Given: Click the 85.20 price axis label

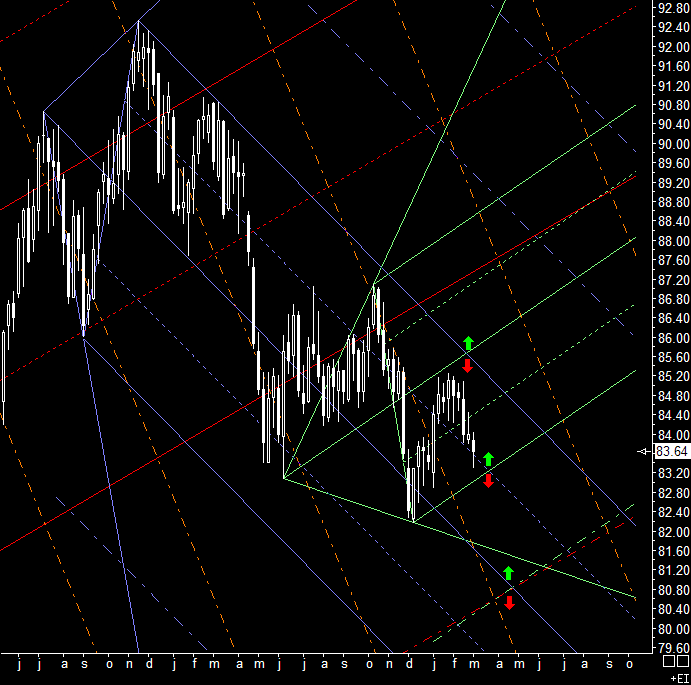Looking at the screenshot, I should pos(673,376).
